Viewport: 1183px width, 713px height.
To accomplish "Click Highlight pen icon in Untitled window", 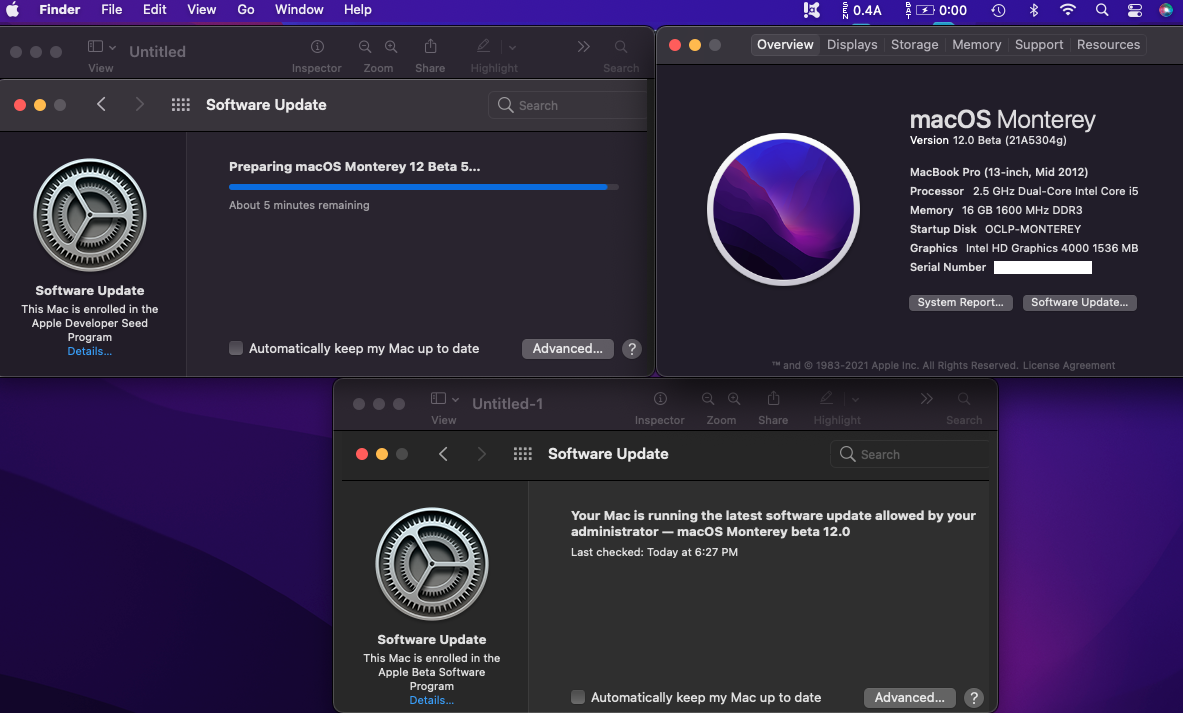I will [484, 46].
